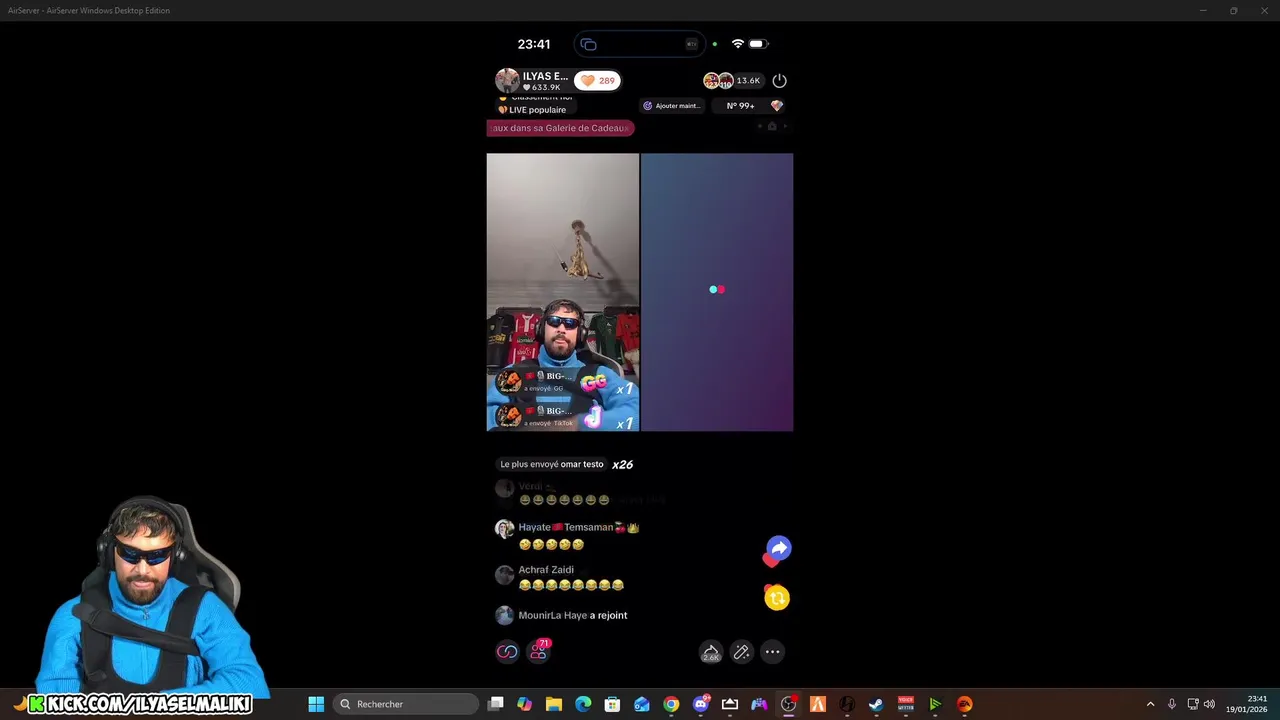
Task: Tap the 'Ajouter maint...' goal button
Action: pos(671,105)
